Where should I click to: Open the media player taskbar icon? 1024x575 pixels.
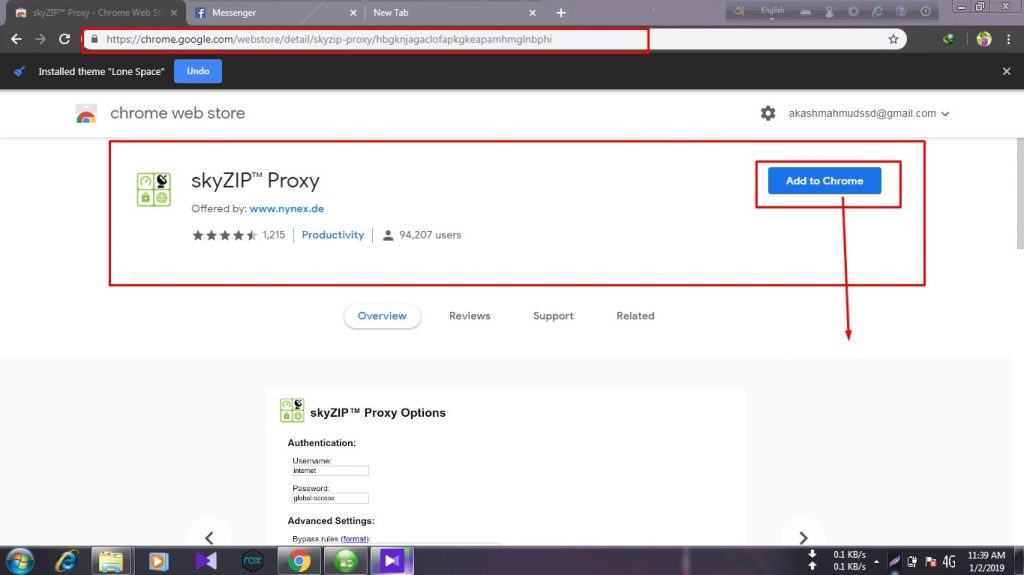pos(159,561)
